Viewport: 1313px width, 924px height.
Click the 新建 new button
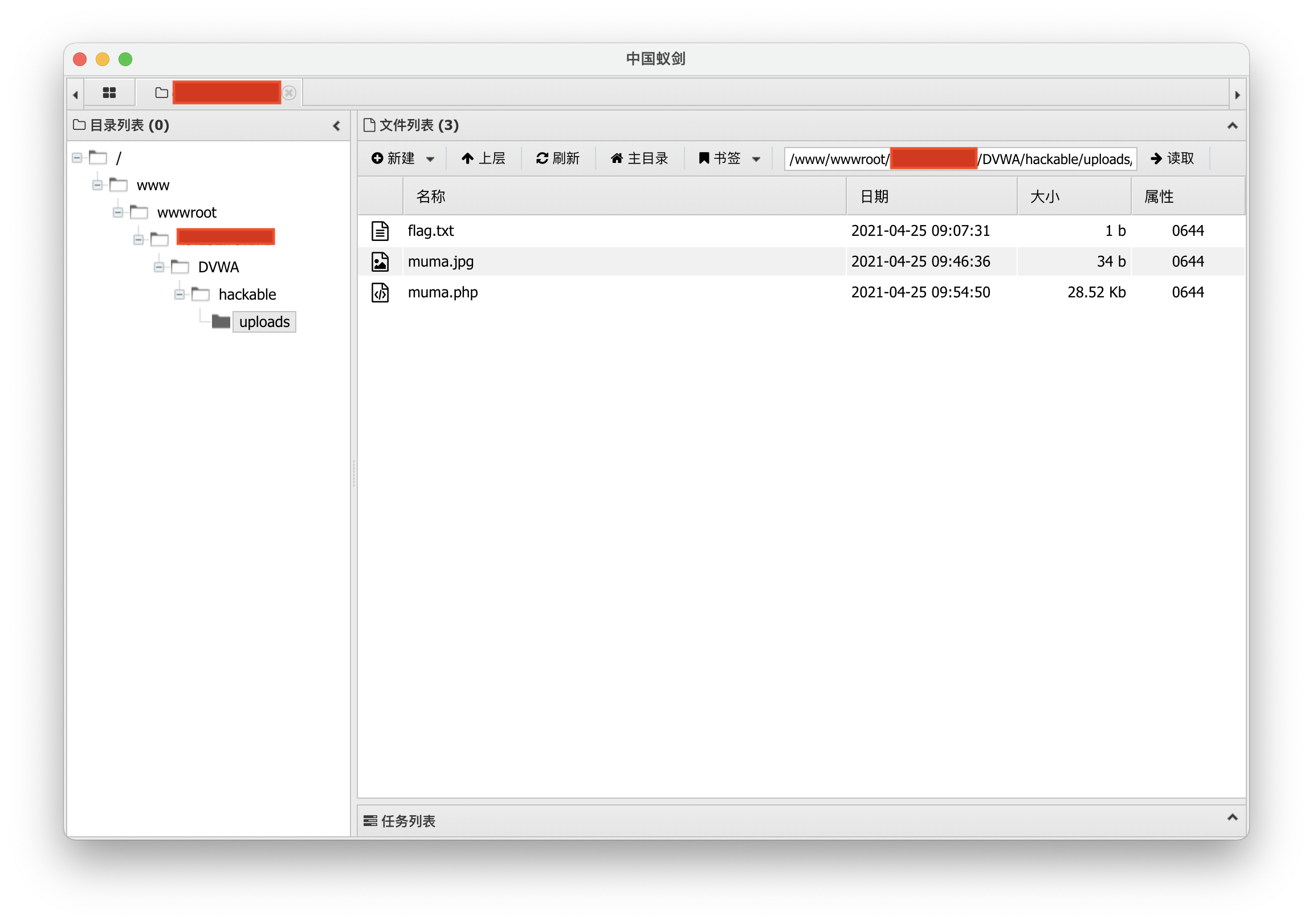coord(393,158)
